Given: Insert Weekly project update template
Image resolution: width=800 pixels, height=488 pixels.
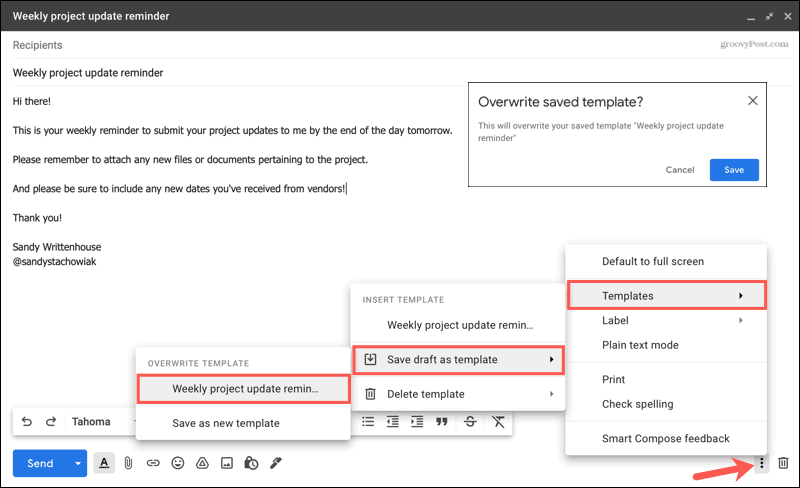Looking at the screenshot, I should (458, 325).
